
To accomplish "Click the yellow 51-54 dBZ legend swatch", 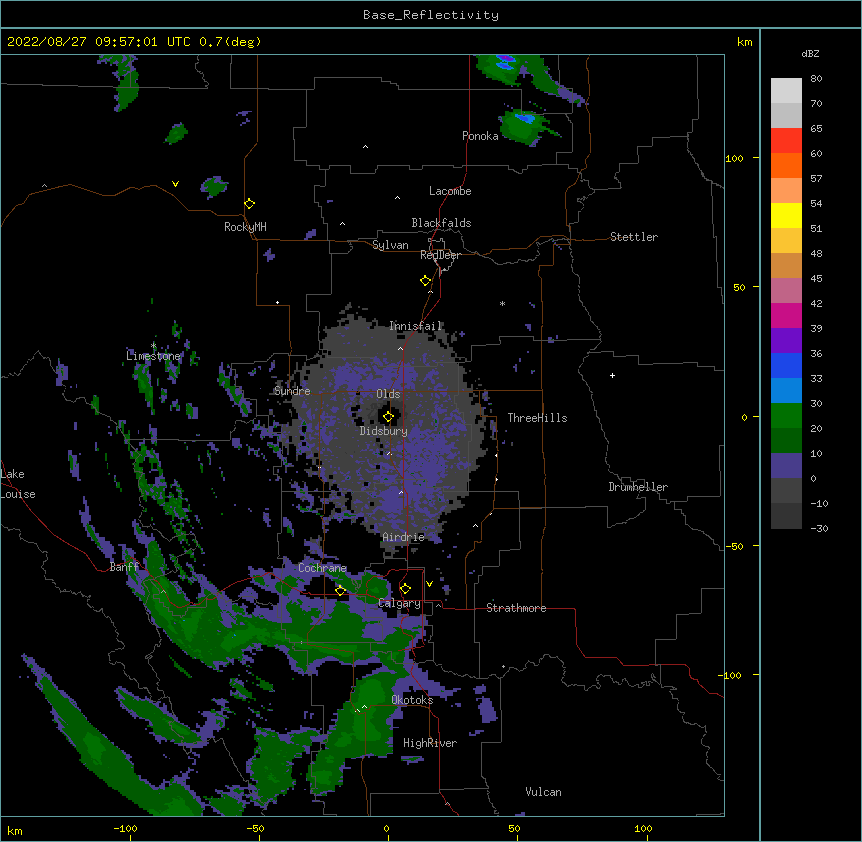I will [786, 216].
